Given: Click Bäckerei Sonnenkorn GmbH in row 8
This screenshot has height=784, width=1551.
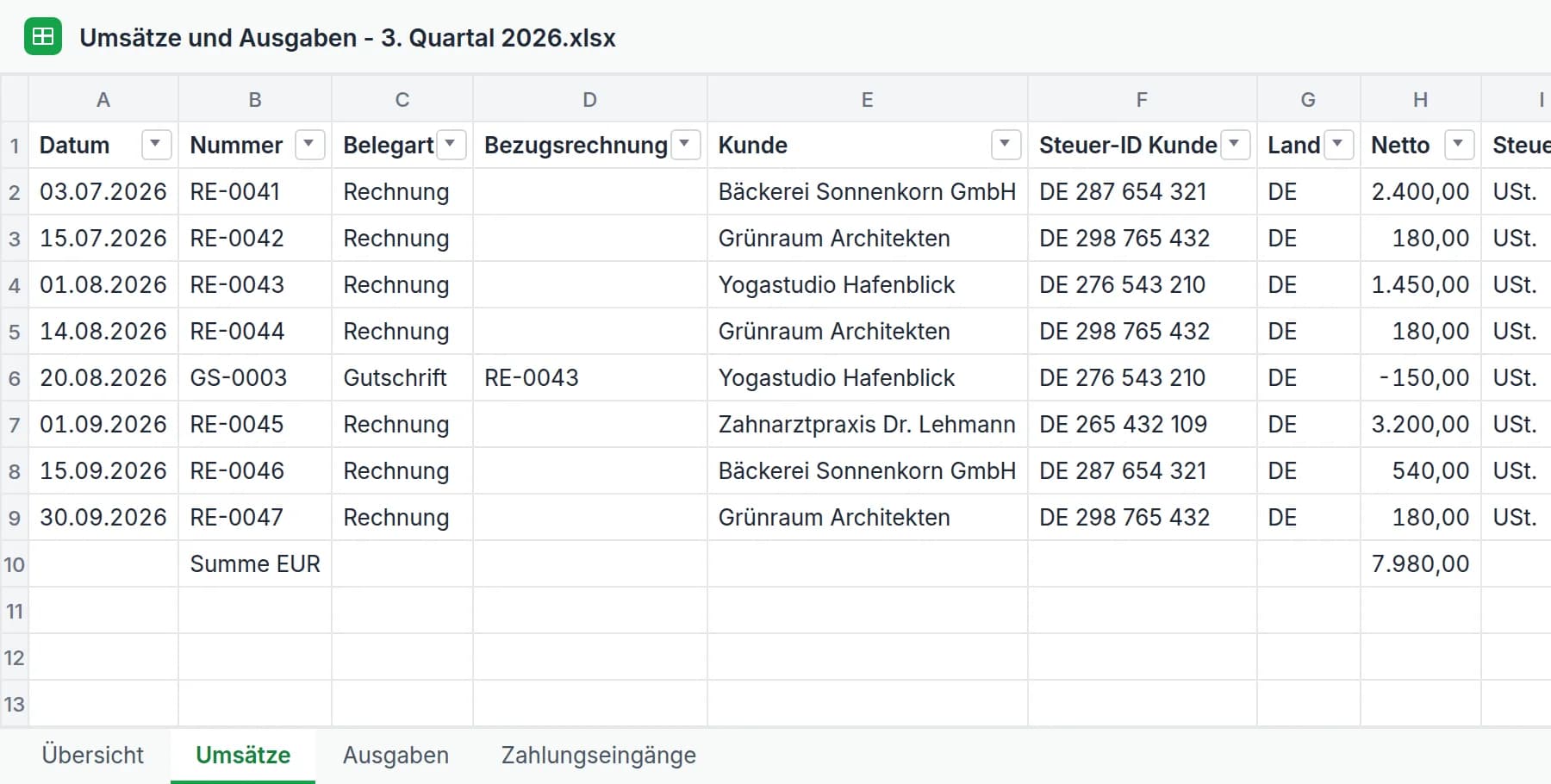Looking at the screenshot, I should click(x=867, y=471).
